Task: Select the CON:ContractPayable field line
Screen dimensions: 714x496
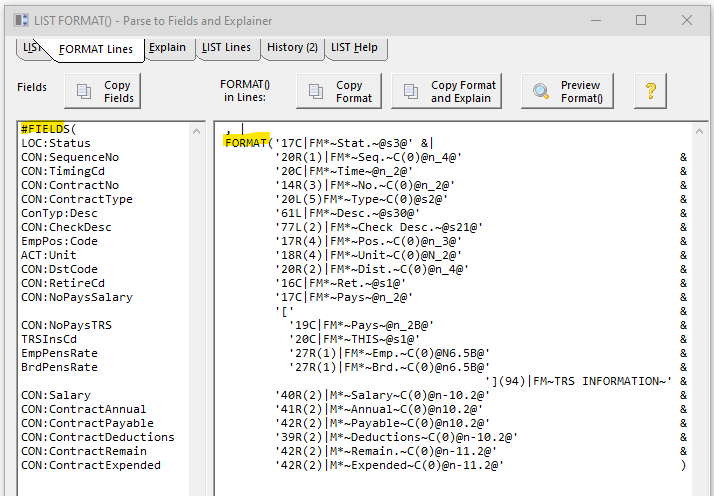Action: pos(87,423)
